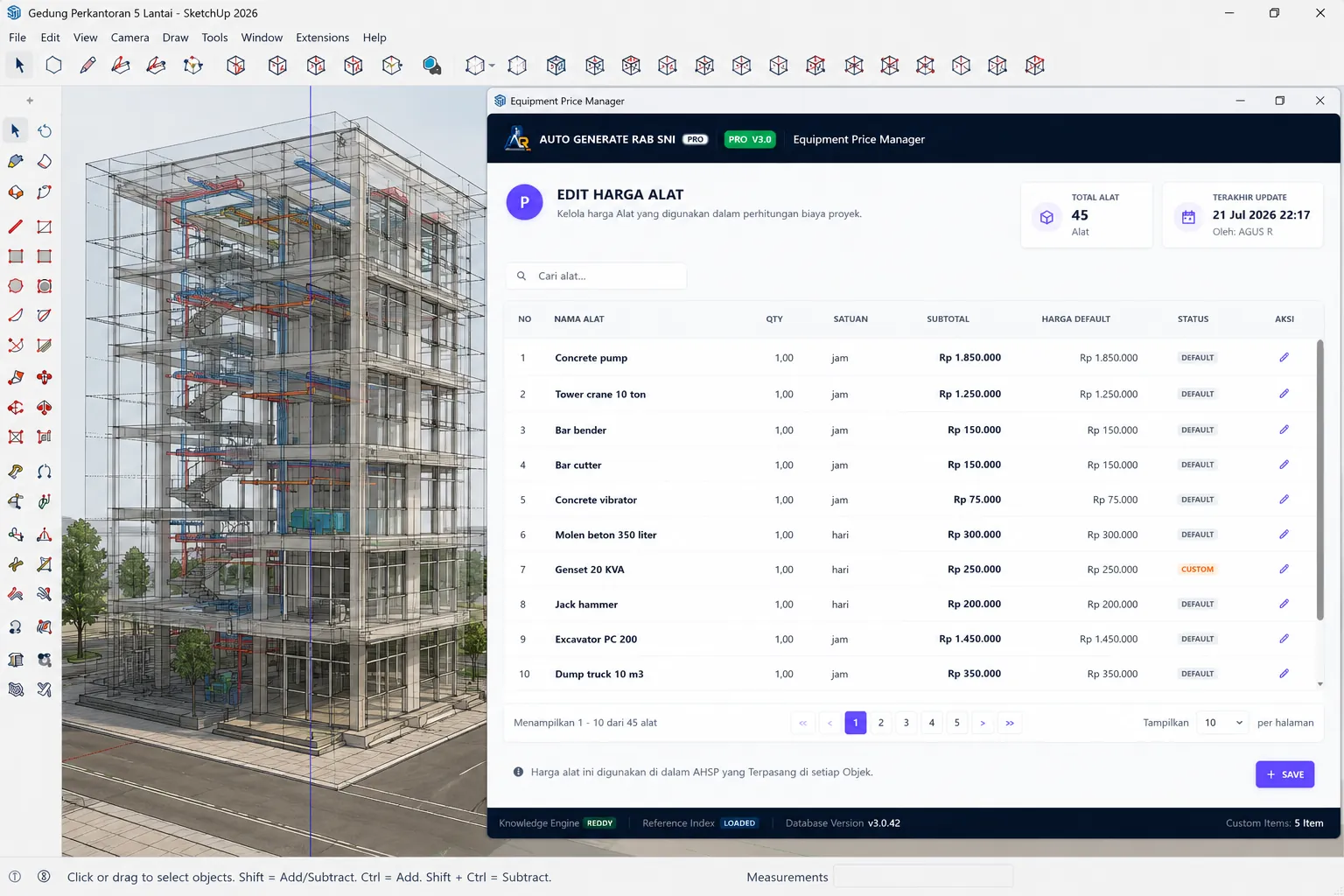
Task: Select the Scale tool in left toolbar
Action: point(16,437)
